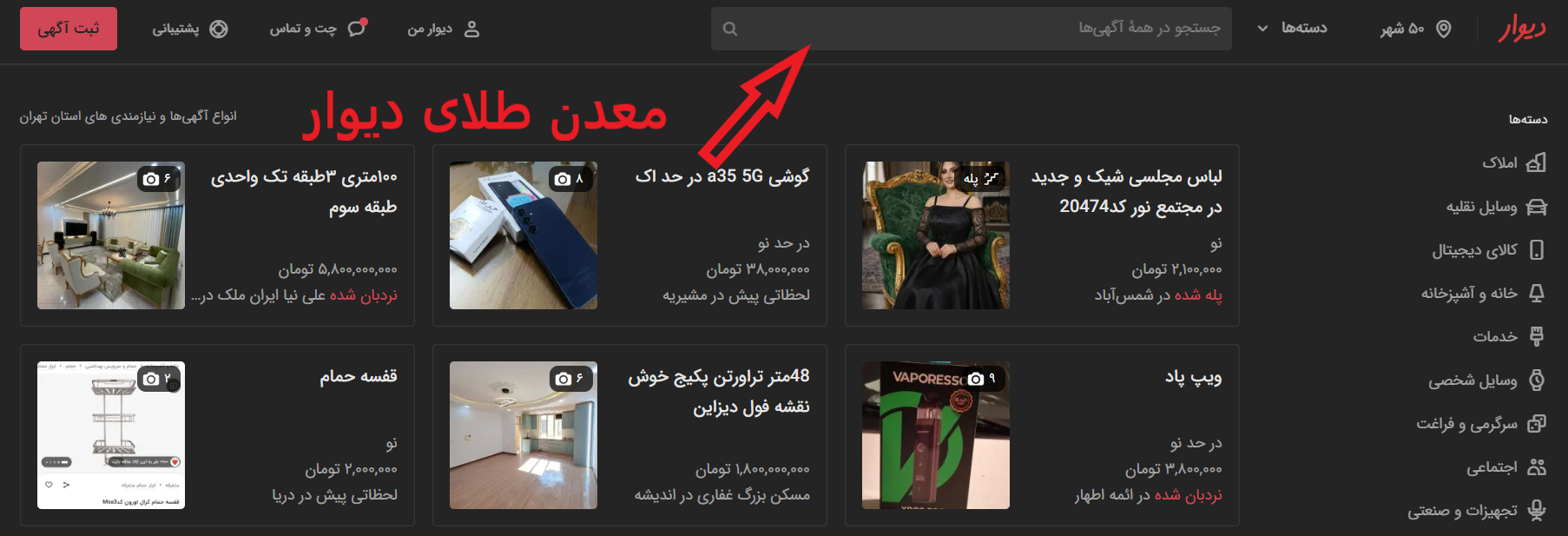1568x536 pixels.
Task: Open the a35 5G phone listing title
Action: [x=721, y=176]
